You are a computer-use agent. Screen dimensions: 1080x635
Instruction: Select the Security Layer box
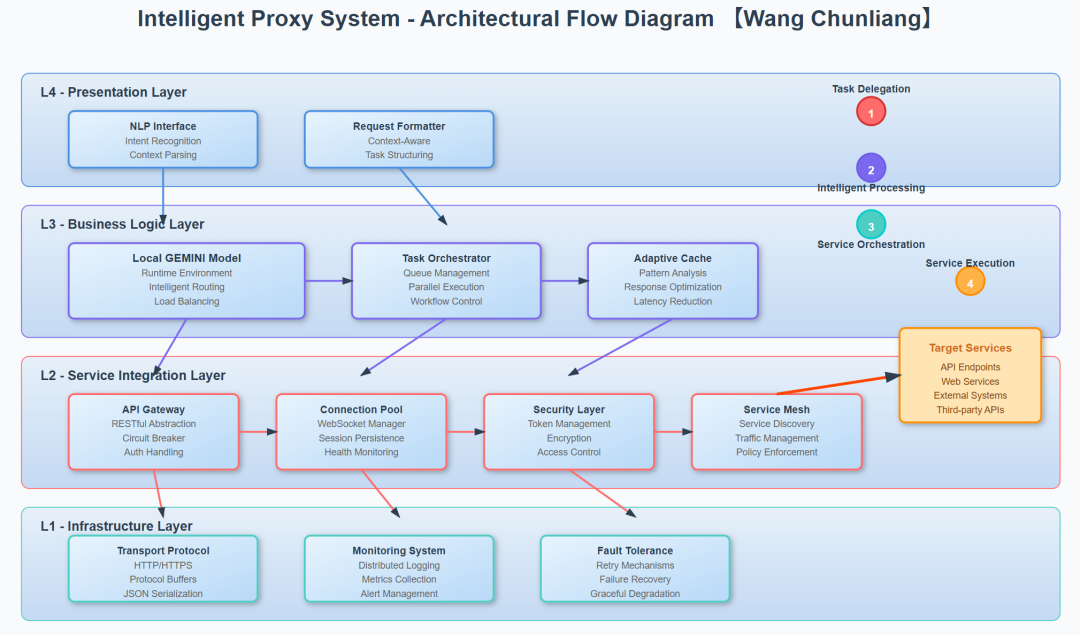click(569, 431)
